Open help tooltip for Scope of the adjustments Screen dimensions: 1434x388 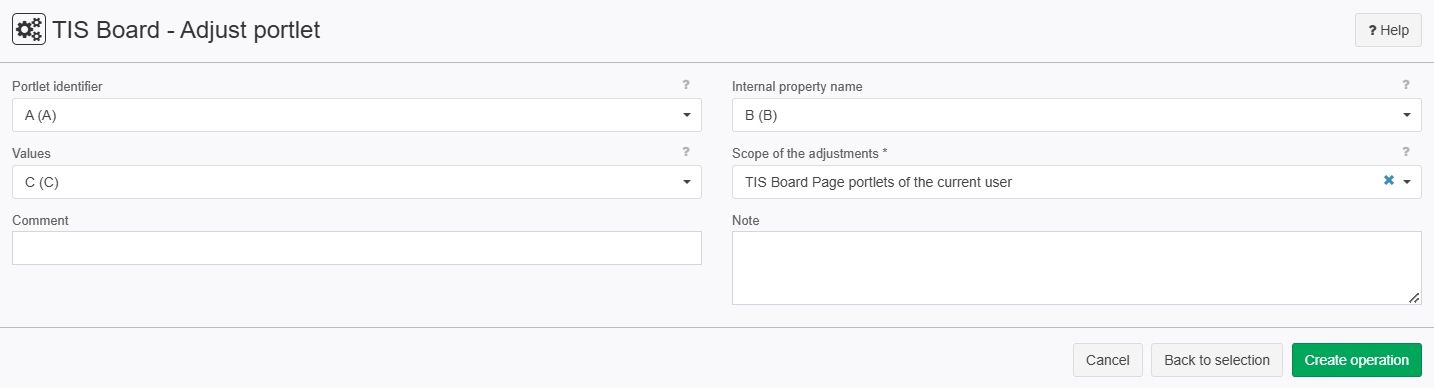pos(1406,152)
